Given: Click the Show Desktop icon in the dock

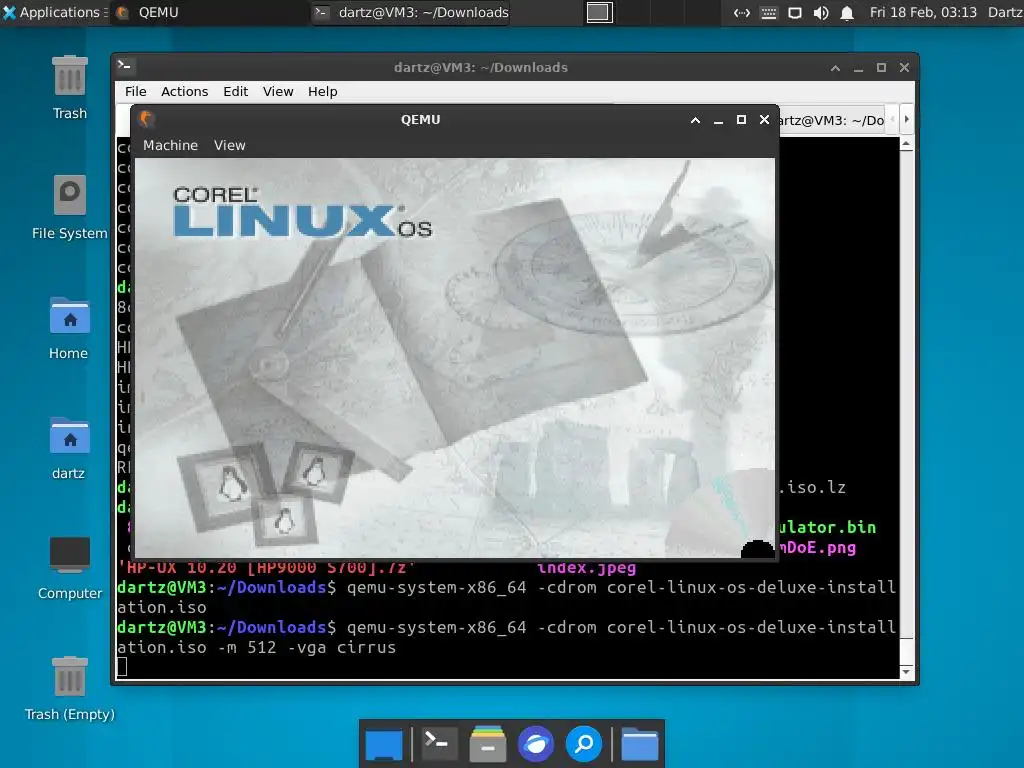Looking at the screenshot, I should click(x=384, y=744).
